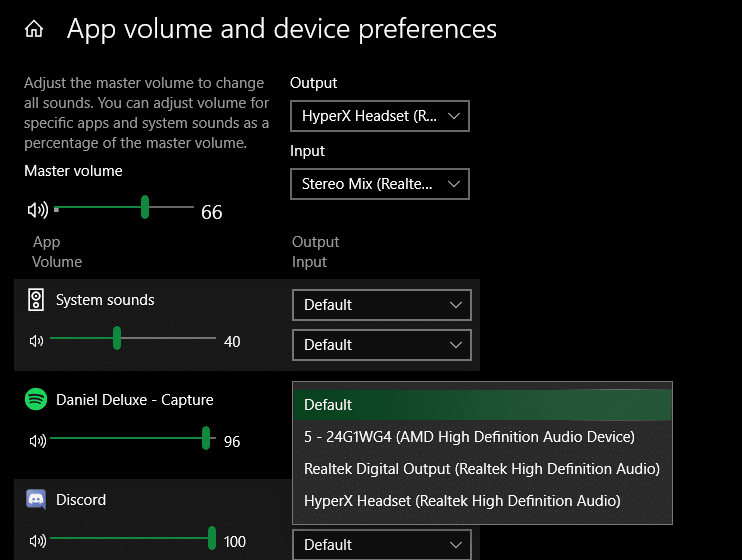Open the Stereo Mix input dropdown
The image size is (742, 560).
[x=380, y=184]
